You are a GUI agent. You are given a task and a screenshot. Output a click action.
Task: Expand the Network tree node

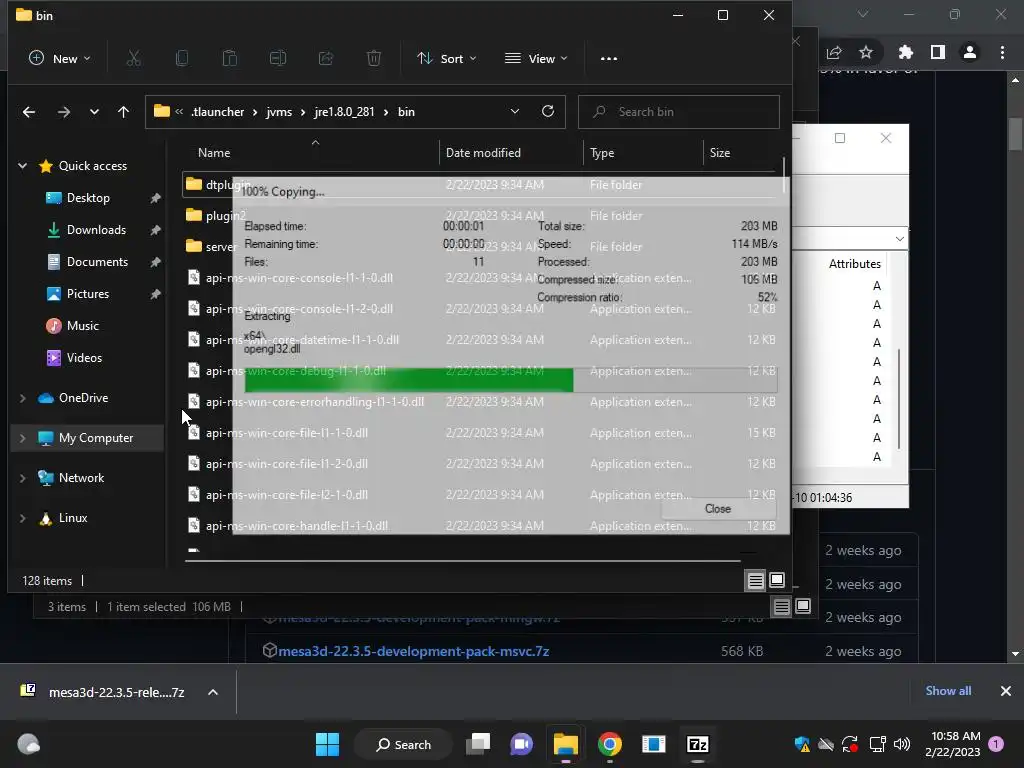tap(23, 478)
